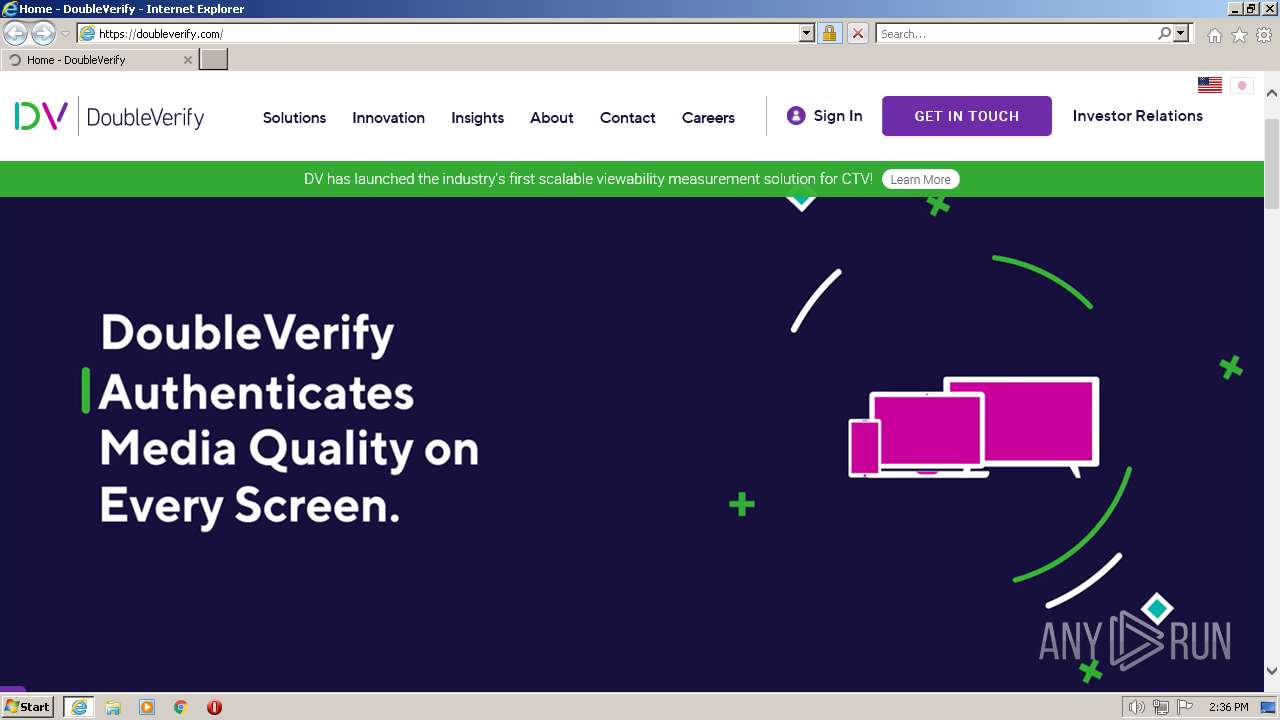Image resolution: width=1280 pixels, height=720 pixels.
Task: Open the Windows Start menu
Action: (28, 707)
